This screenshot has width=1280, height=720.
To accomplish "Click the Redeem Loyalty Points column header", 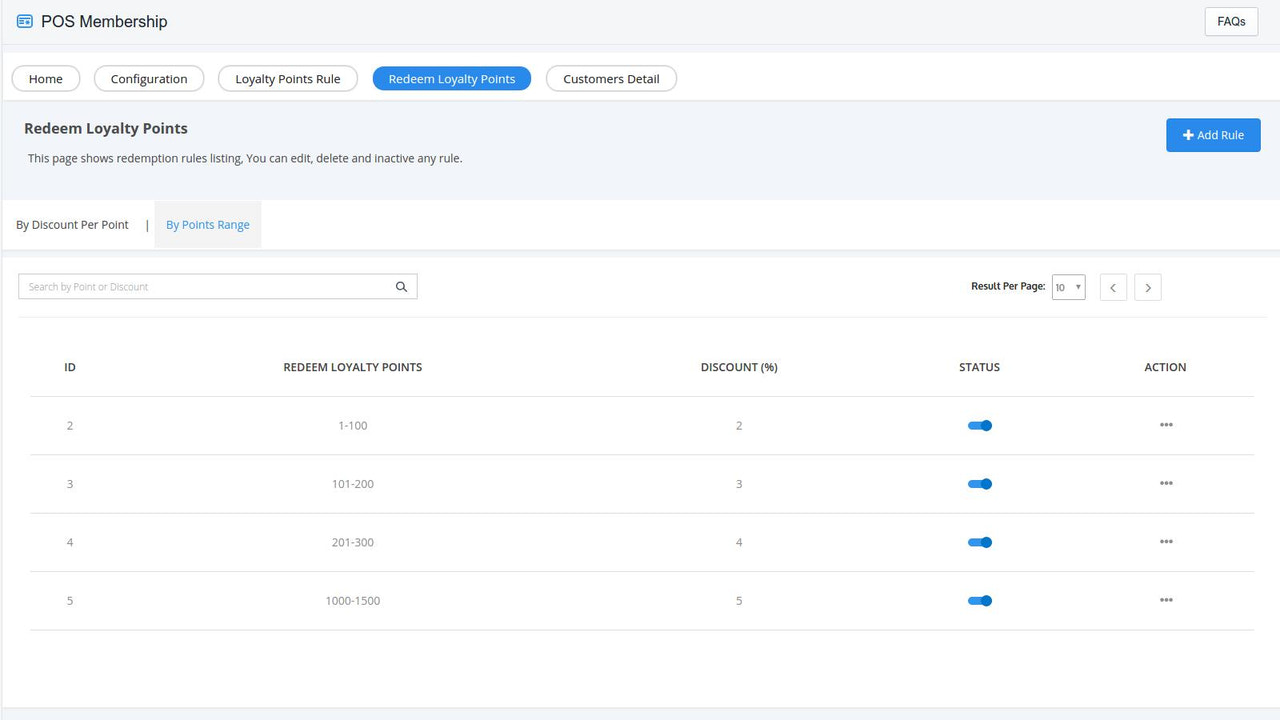I will click(x=353, y=367).
